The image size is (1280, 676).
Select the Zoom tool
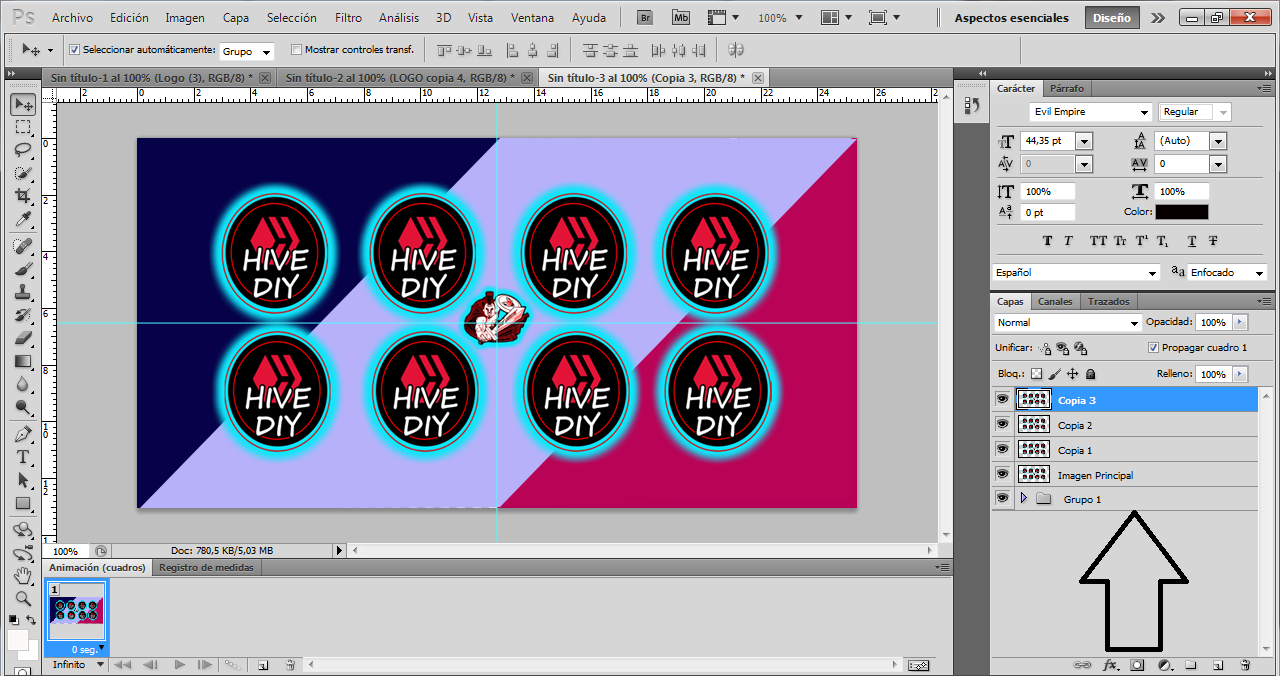pyautogui.click(x=23, y=598)
